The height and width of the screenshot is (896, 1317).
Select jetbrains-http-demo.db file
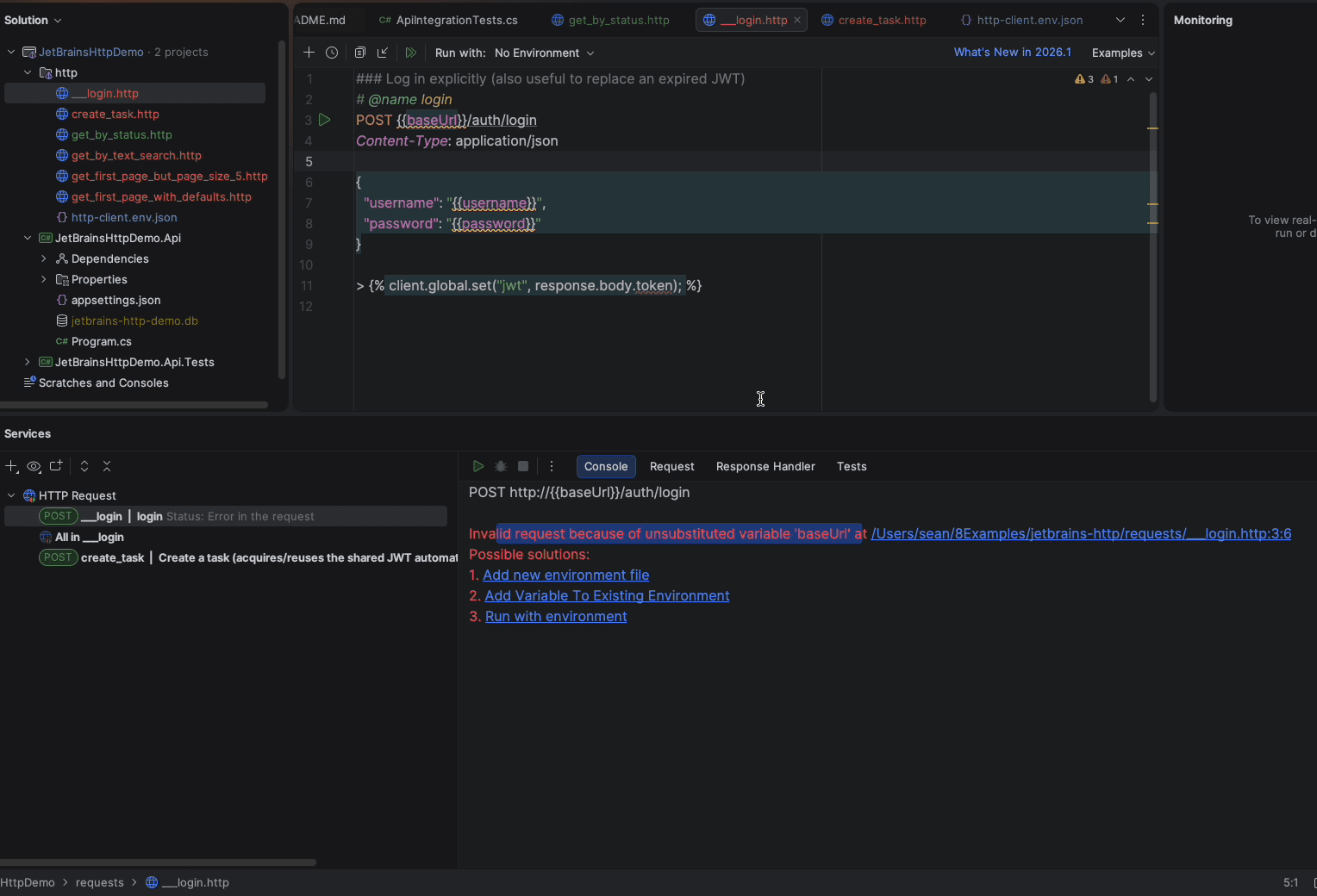(134, 320)
